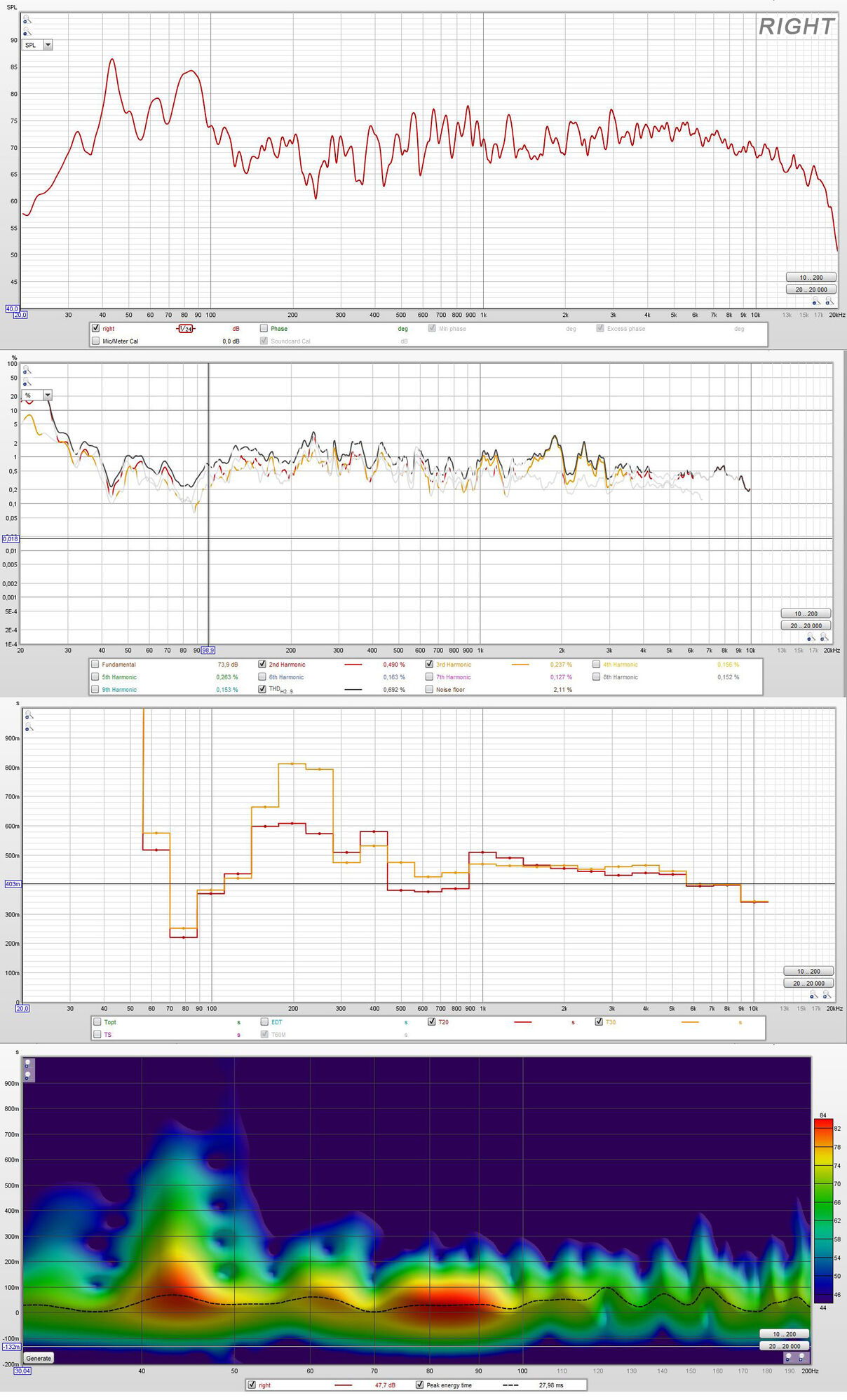Click right zoom icon below distortion range buttons
Viewport: 847px width, 1400px height.
click(x=824, y=637)
